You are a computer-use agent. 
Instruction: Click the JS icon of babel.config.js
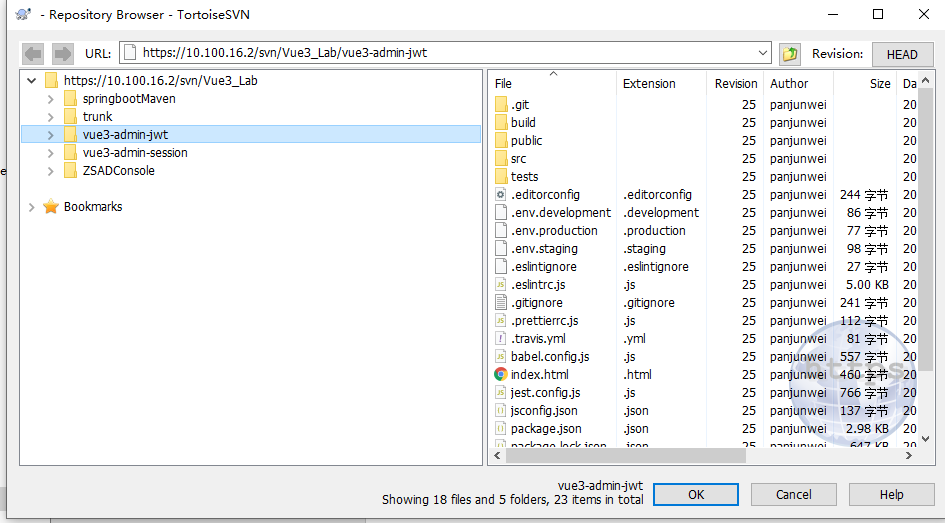tap(500, 357)
